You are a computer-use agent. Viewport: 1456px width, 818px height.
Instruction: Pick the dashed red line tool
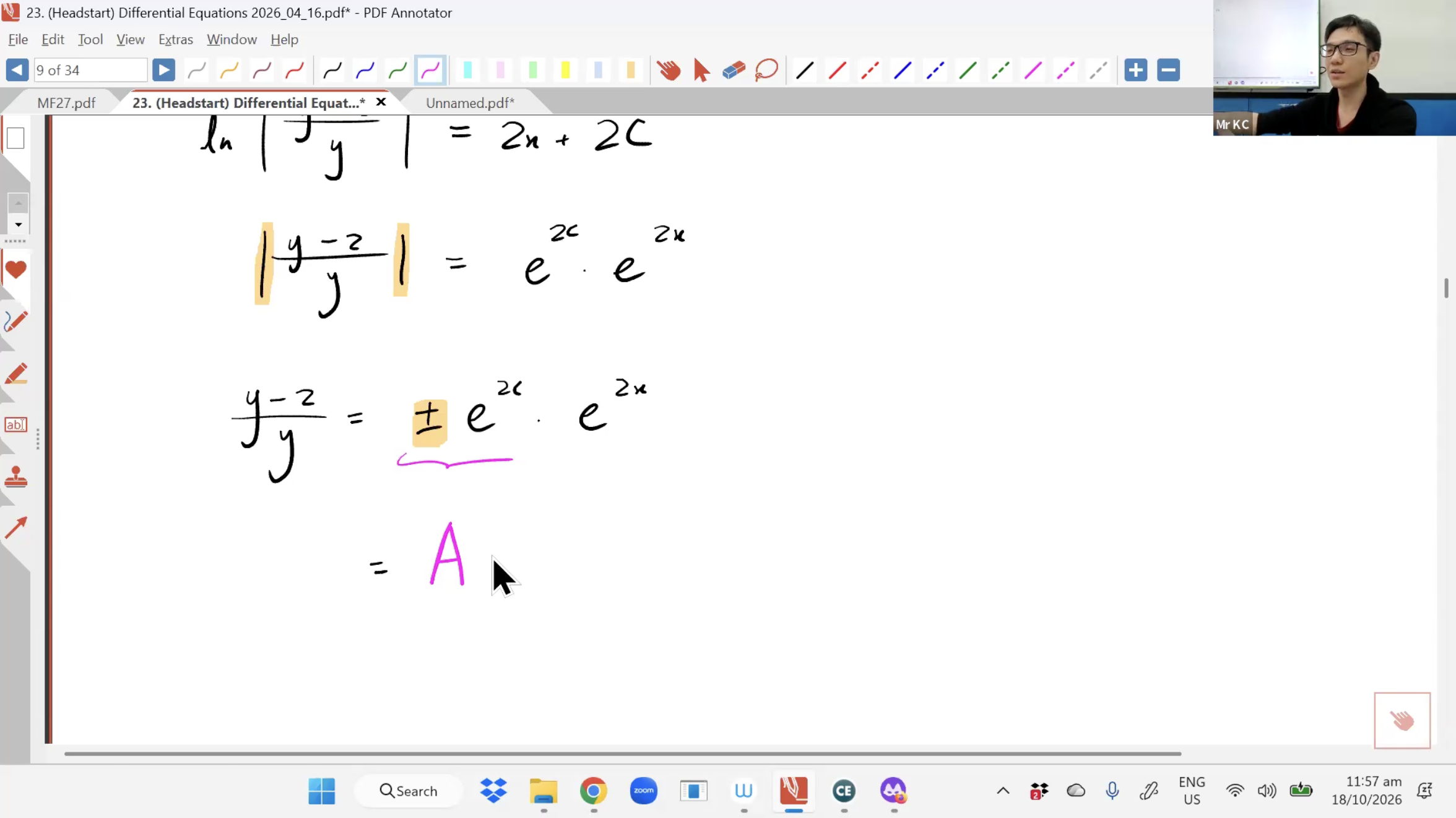(x=870, y=70)
